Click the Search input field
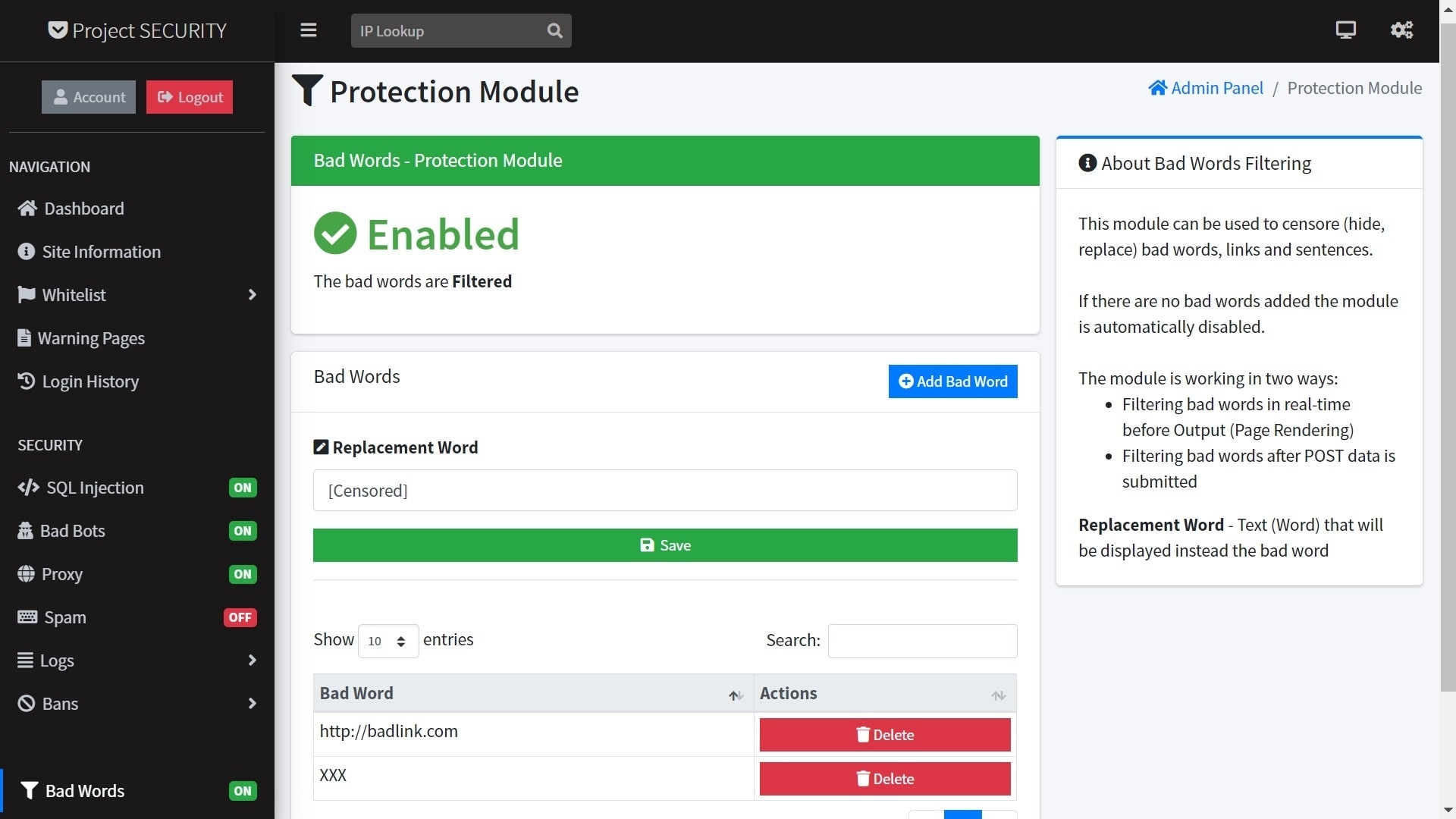The image size is (1456, 819). [x=921, y=640]
